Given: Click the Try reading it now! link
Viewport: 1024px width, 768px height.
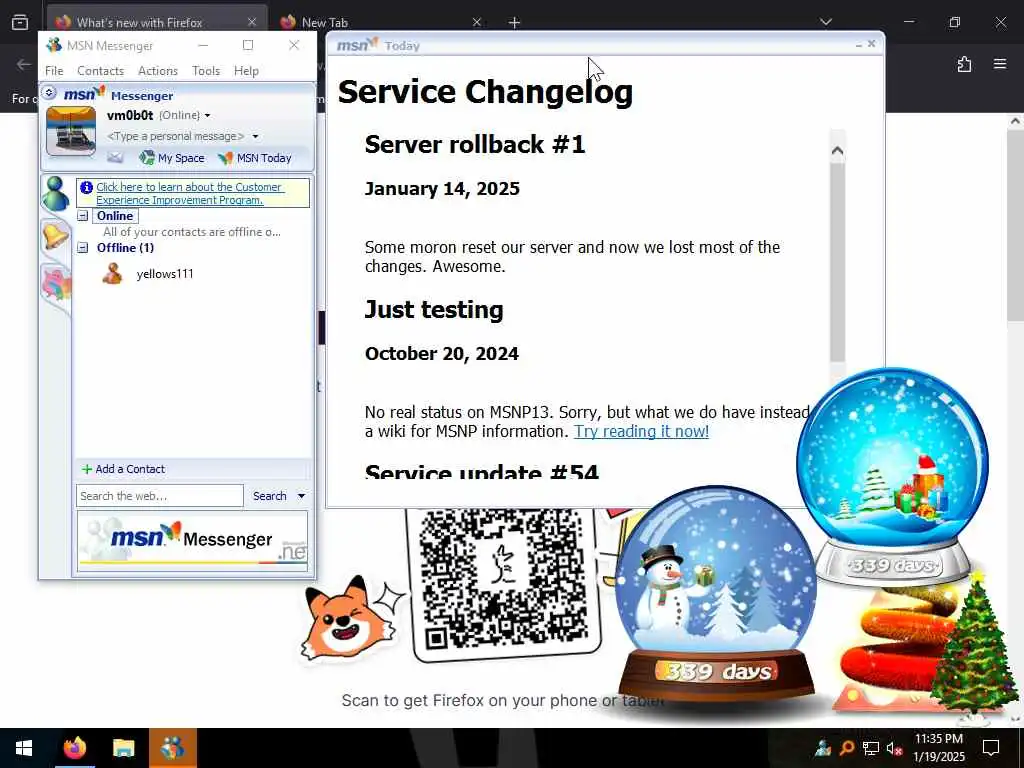Looking at the screenshot, I should click(641, 431).
